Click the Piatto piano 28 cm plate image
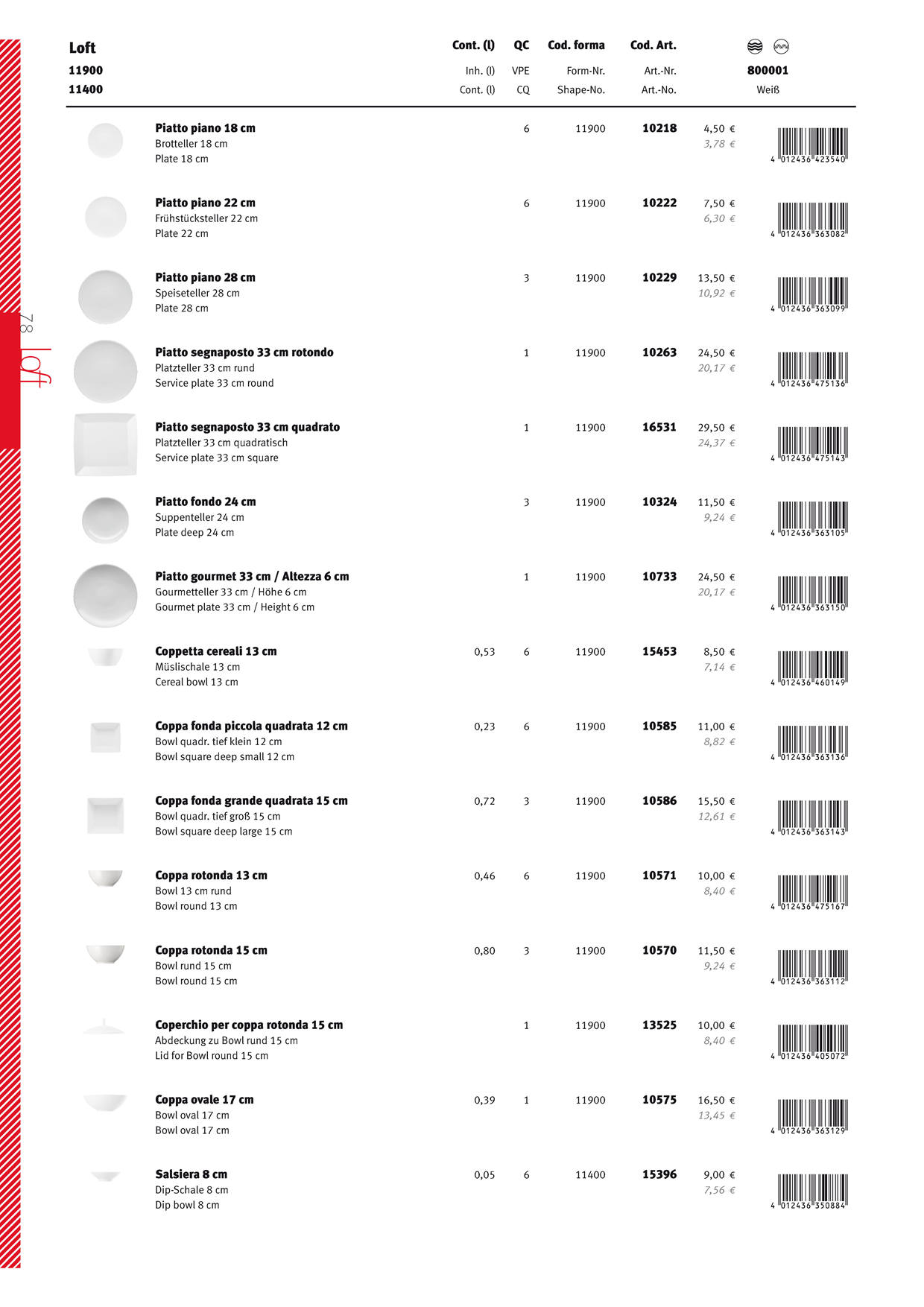 (105, 297)
